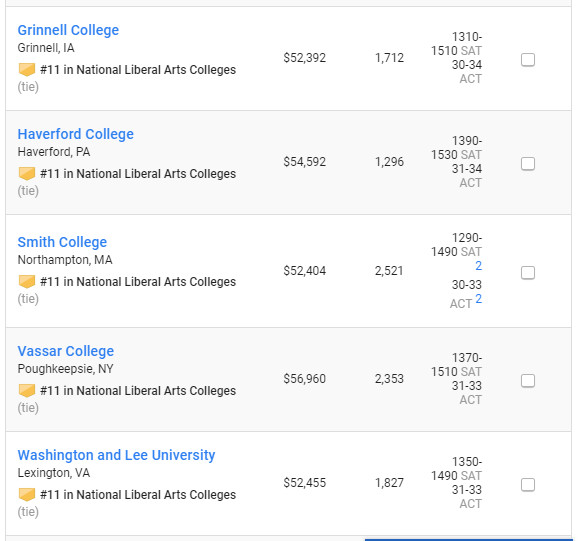This screenshot has height=541, width=580.
Task: Enable compare checkbox for Washington and Lee University
Action: point(527,484)
